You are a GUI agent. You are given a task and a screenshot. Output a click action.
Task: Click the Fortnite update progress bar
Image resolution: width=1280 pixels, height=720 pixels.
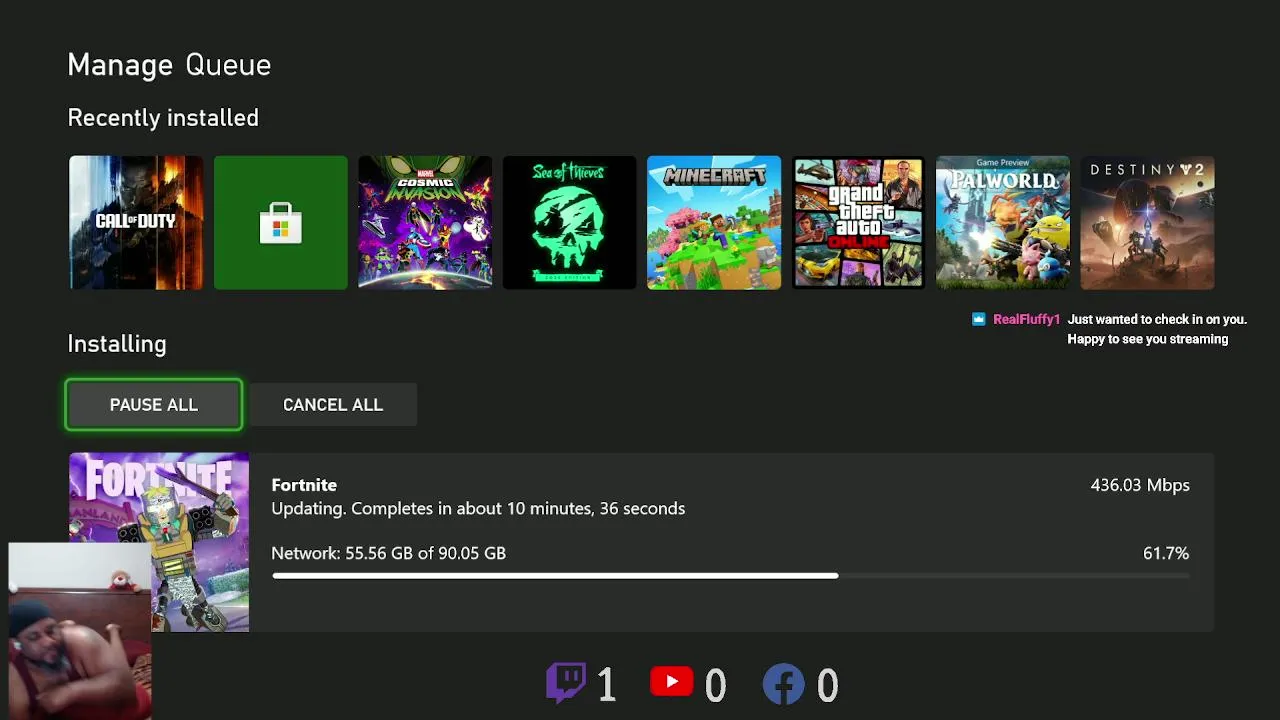730,576
